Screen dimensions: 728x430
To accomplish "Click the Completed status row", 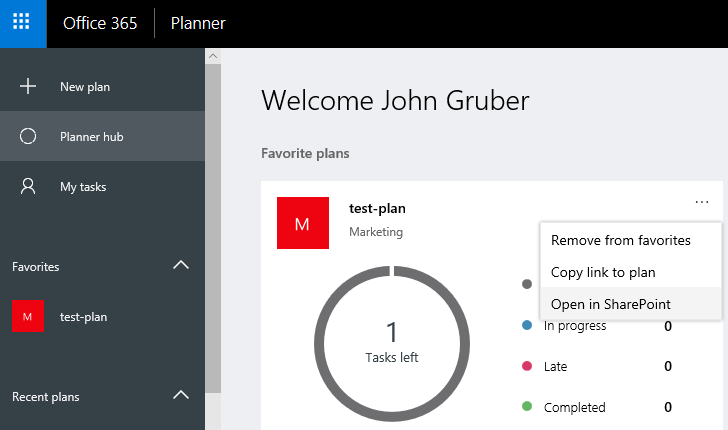I will (597, 407).
